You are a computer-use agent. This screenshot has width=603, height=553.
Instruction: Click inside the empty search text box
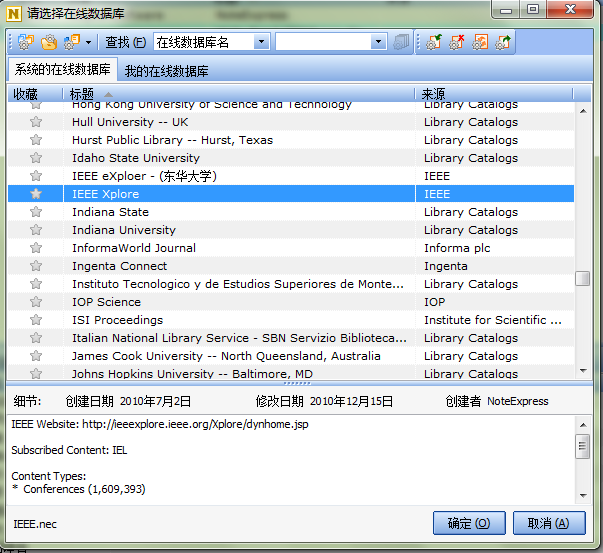(323, 42)
